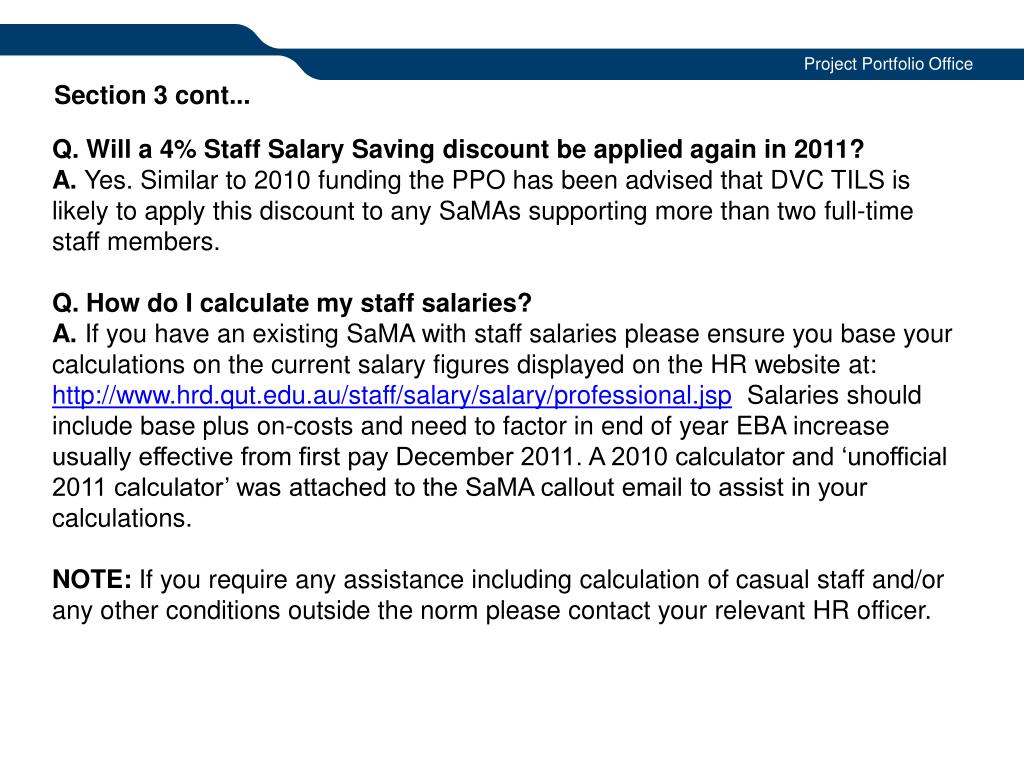Open the hrd.qut.edu.au professional salary link
This screenshot has height=768, width=1024.
392,396
